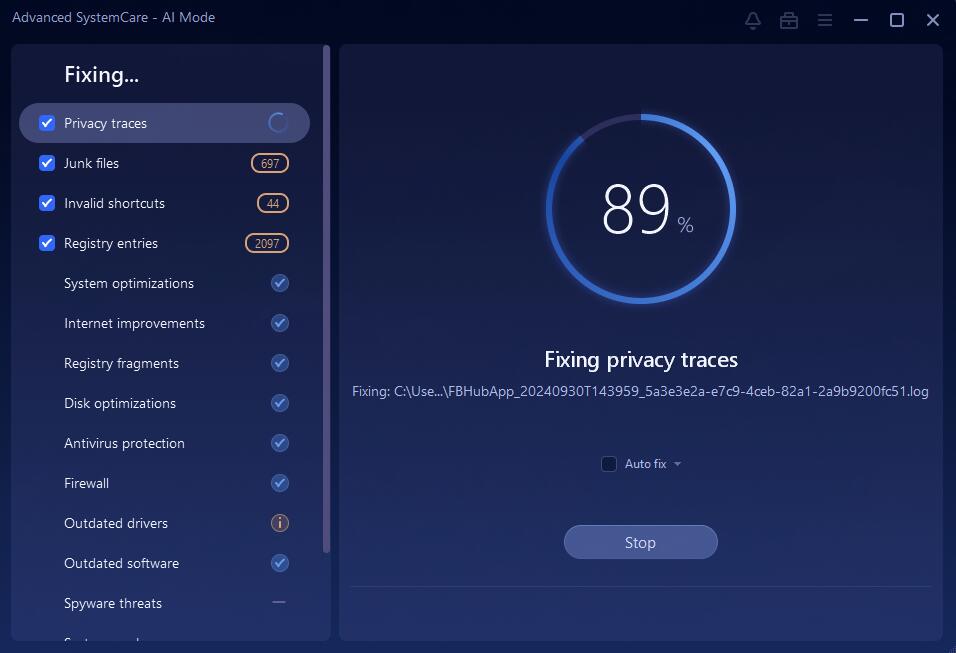956x653 pixels.
Task: Expand the Auto fix dropdown arrow
Action: pos(677,464)
